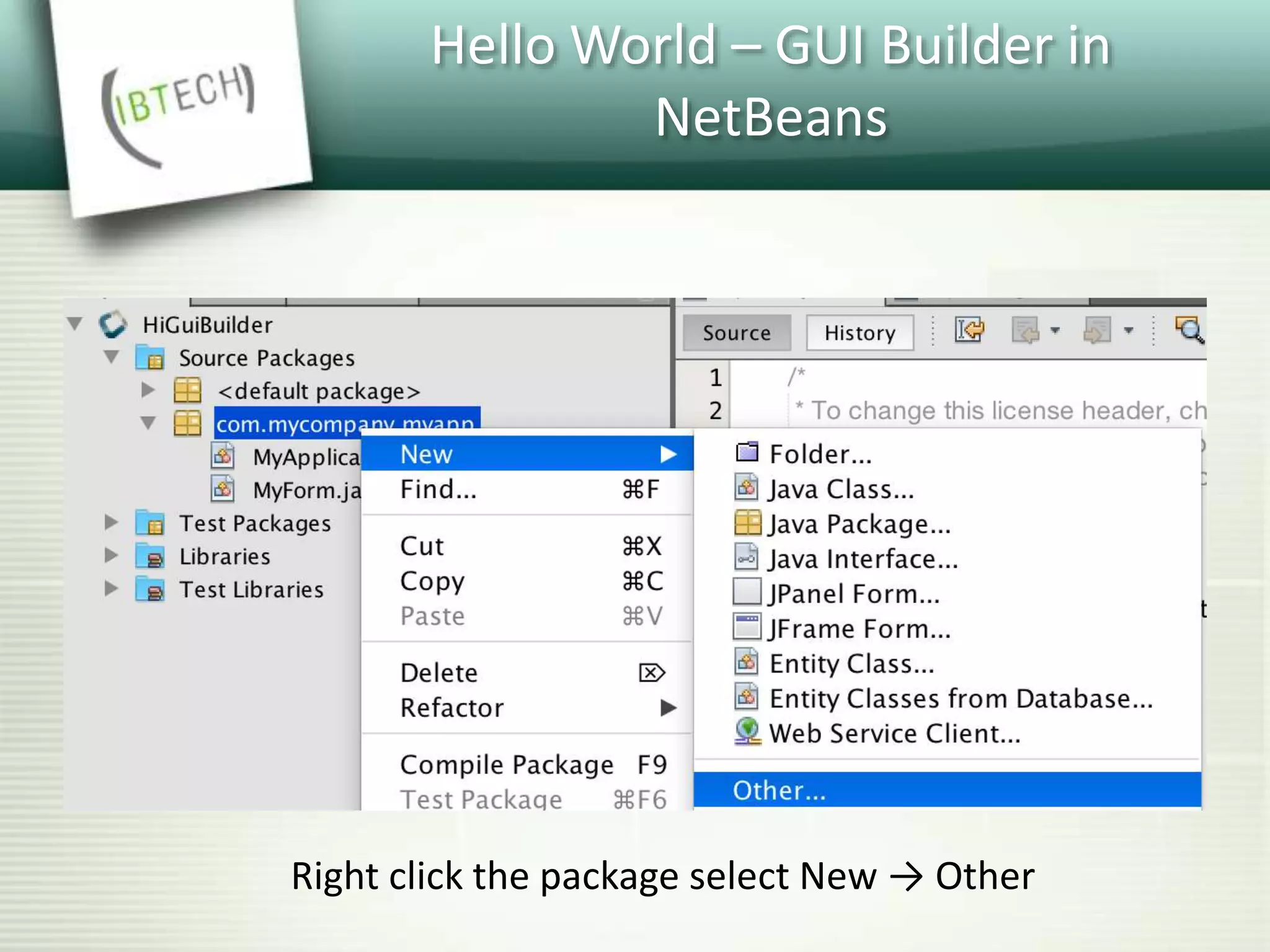This screenshot has width=1270, height=952.
Task: Click the Last Edit toolbar icon
Action: pos(969,330)
